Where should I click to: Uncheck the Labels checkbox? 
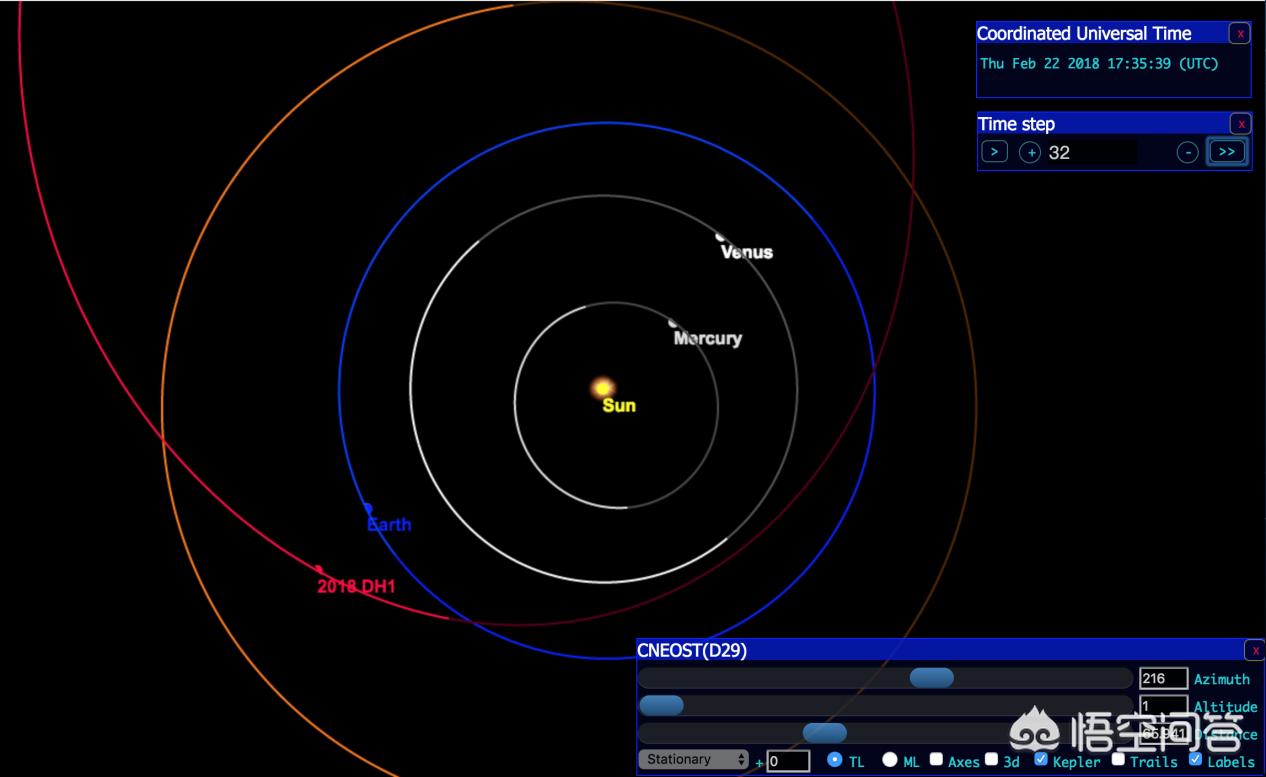coord(1195,759)
